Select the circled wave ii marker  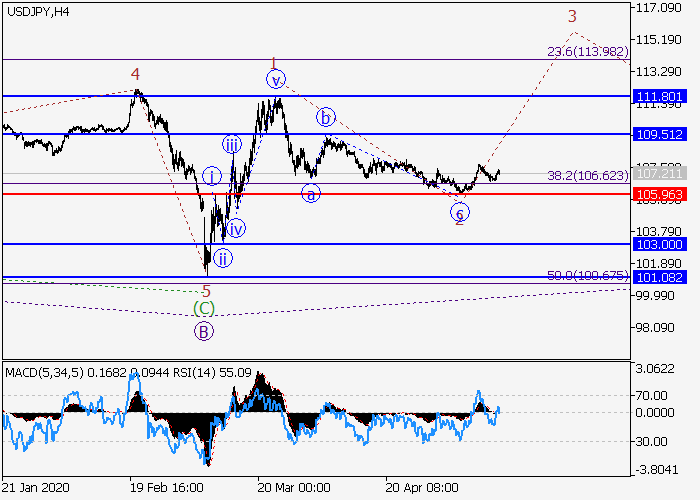tap(223, 259)
